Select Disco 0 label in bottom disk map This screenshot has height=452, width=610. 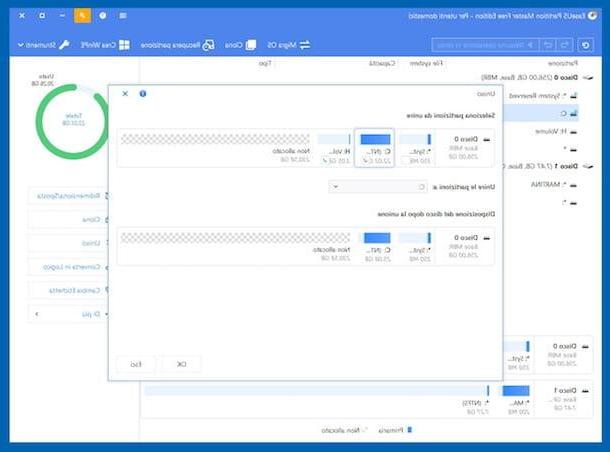pyautogui.click(x=565, y=346)
